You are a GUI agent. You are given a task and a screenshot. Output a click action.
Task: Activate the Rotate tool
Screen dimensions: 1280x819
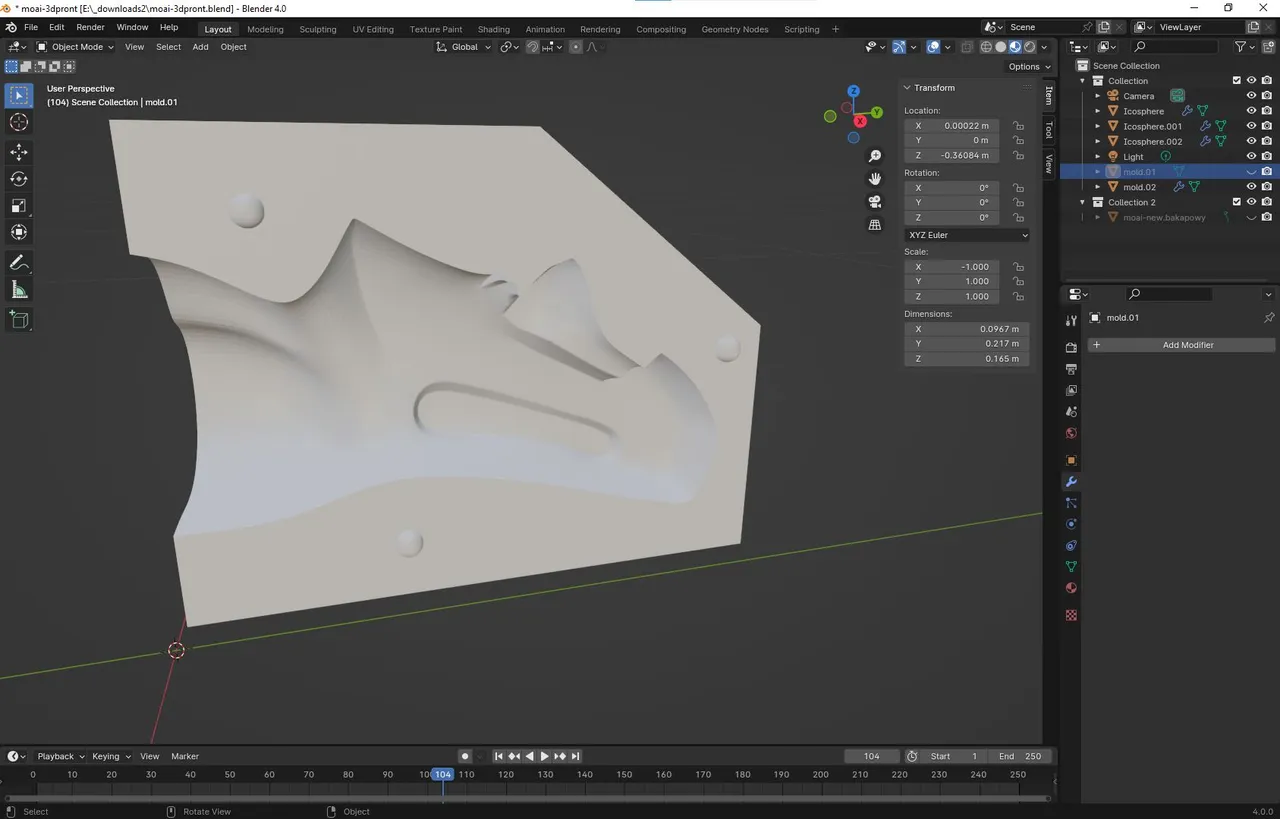pos(19,179)
